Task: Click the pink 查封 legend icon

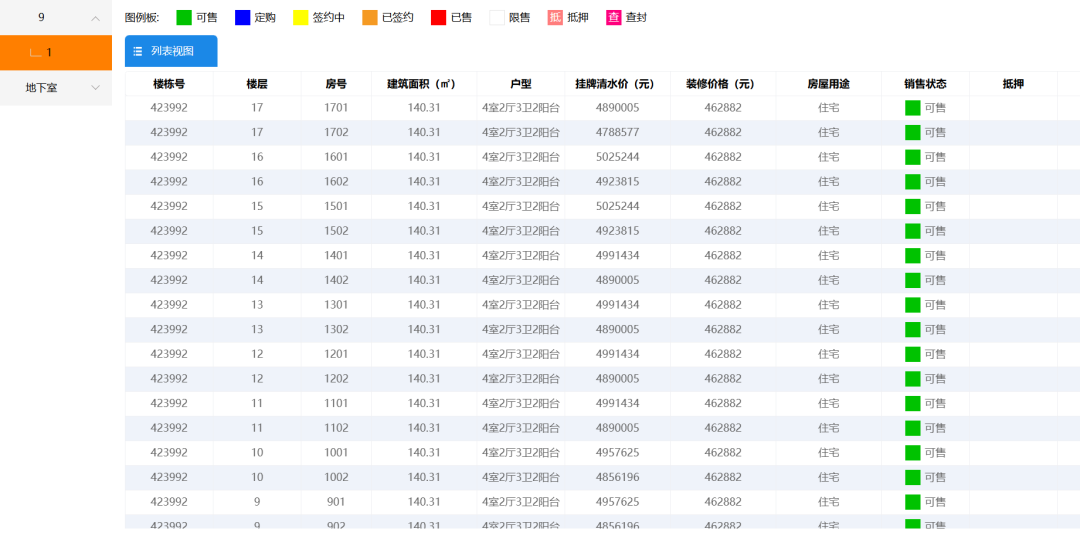Action: pyautogui.click(x=614, y=18)
